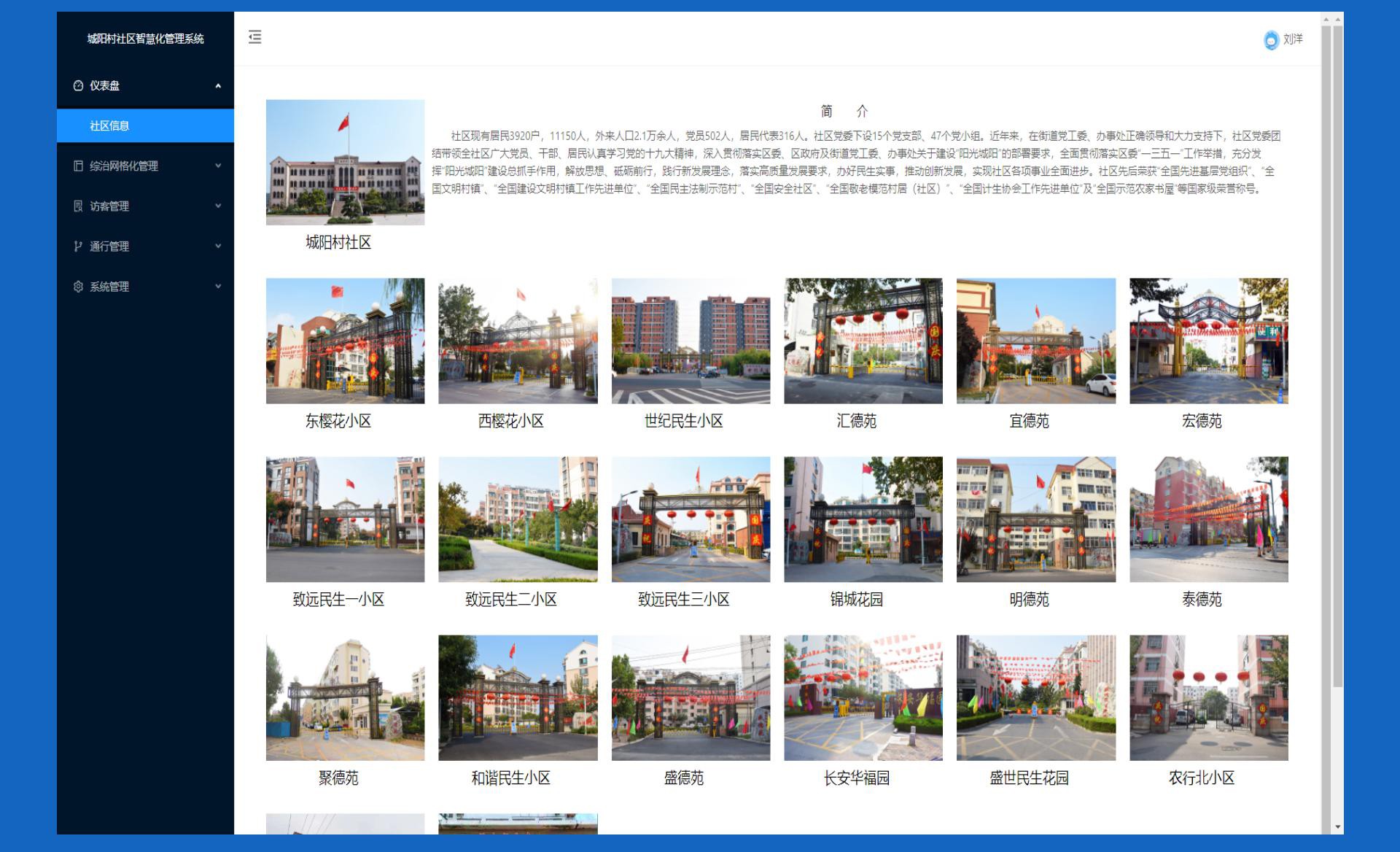Click the 东樱花小区 caption
The width and height of the screenshot is (1400, 852).
(338, 421)
